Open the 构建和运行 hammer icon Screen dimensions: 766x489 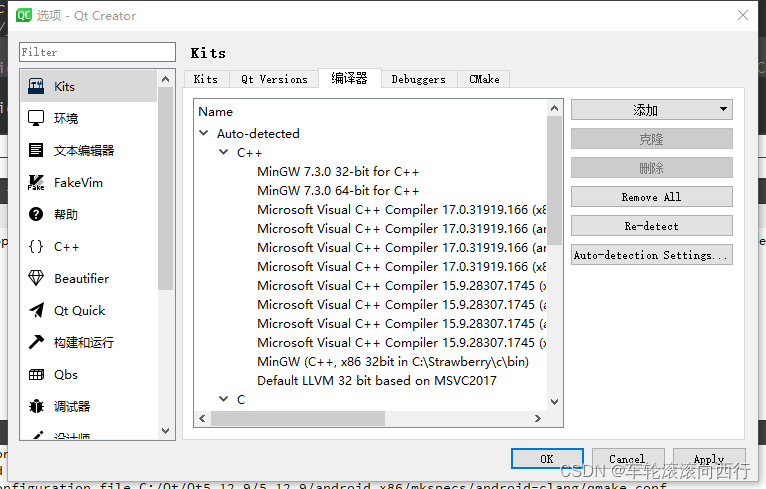[x=36, y=342]
